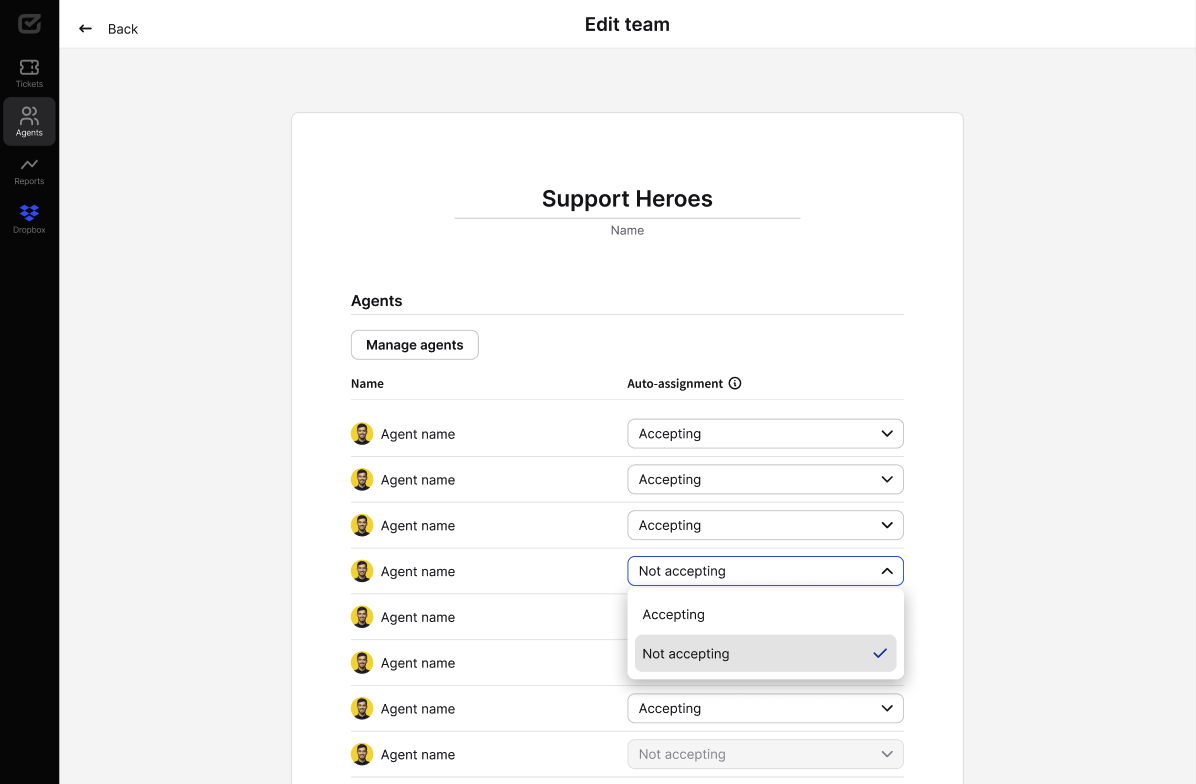Open the third agent's Accepting dropdown
This screenshot has height=784, width=1196.
click(765, 525)
